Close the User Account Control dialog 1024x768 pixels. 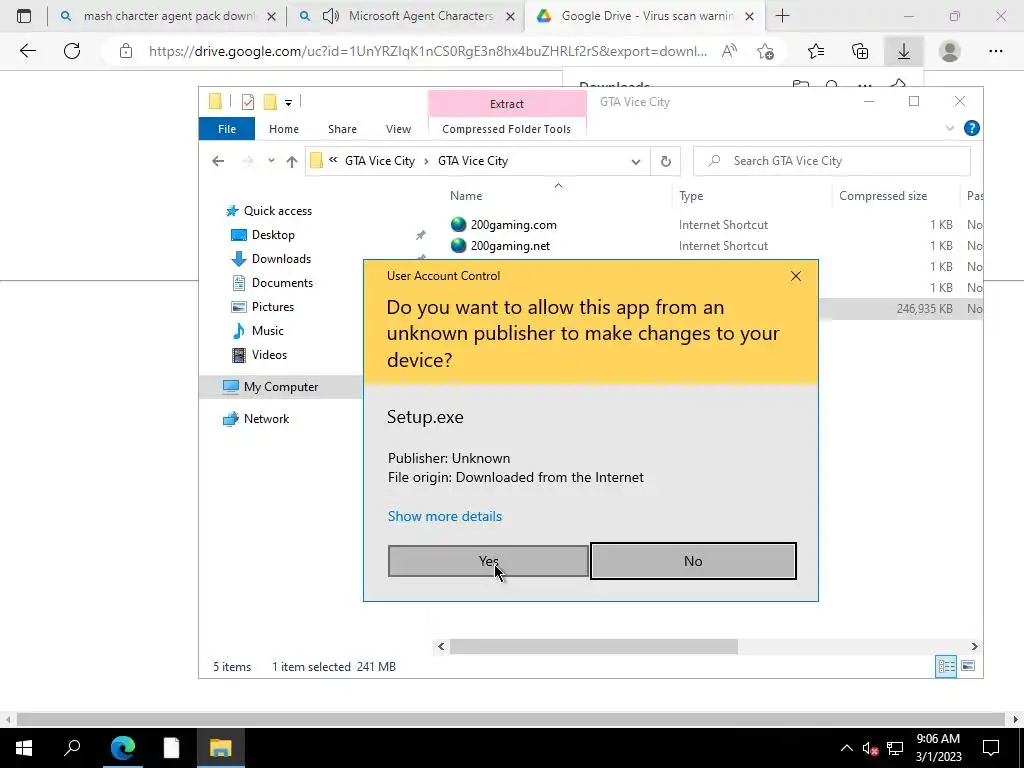[x=795, y=276]
